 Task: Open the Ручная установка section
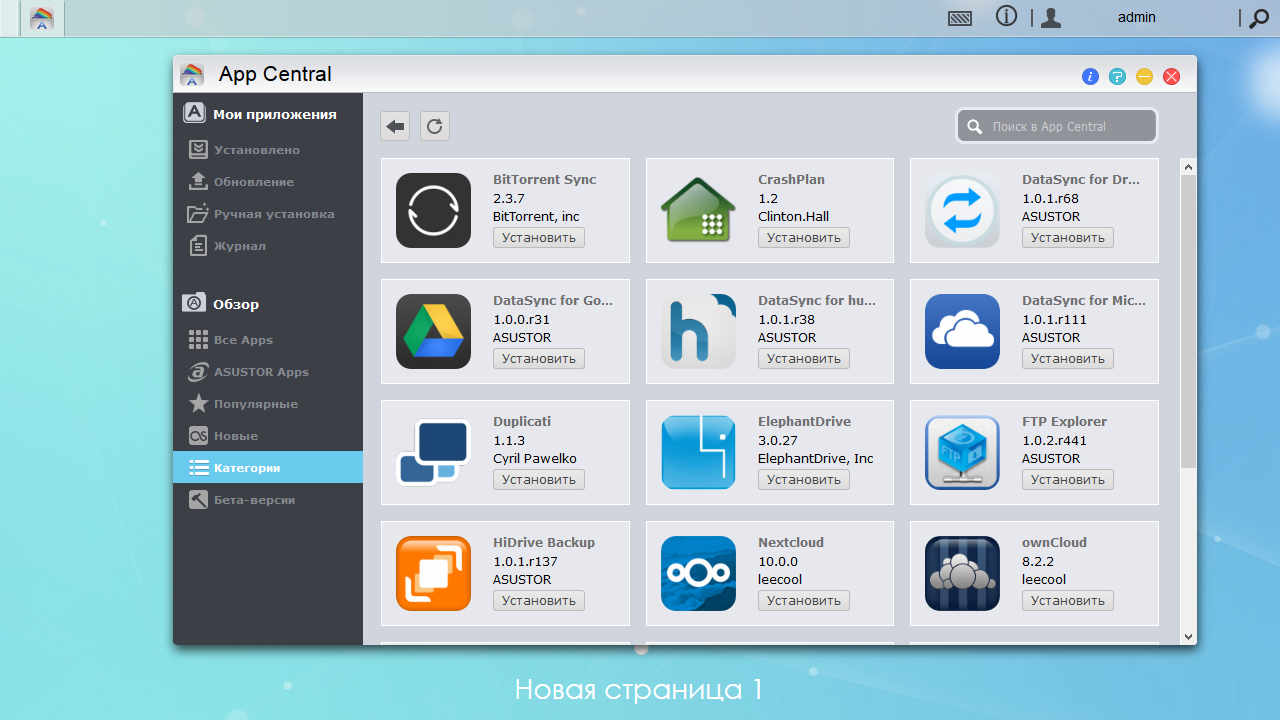click(268, 214)
